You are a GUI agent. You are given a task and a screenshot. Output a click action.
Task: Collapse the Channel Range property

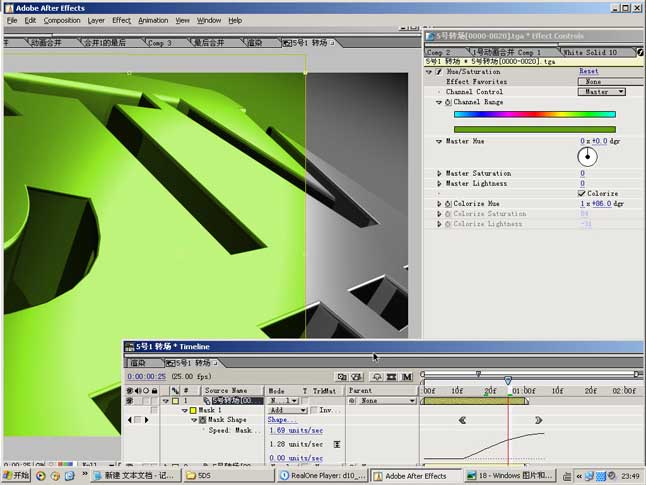click(439, 102)
